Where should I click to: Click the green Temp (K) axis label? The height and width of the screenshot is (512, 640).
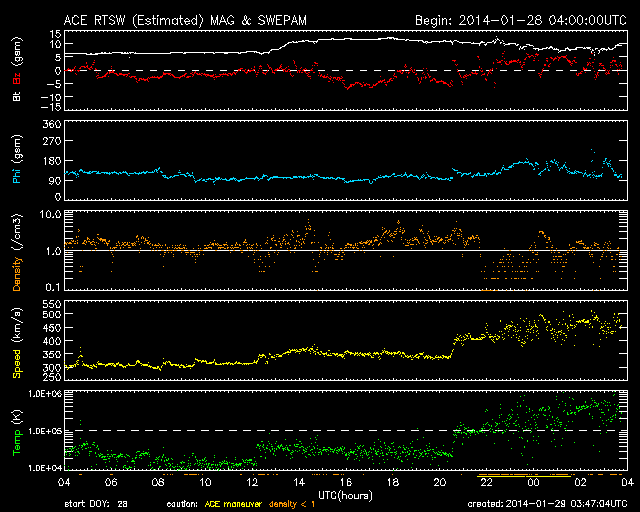17,430
